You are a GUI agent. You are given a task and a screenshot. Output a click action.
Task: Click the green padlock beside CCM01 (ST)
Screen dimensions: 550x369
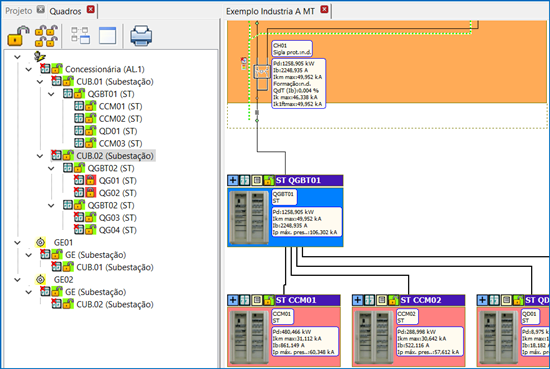click(90, 106)
